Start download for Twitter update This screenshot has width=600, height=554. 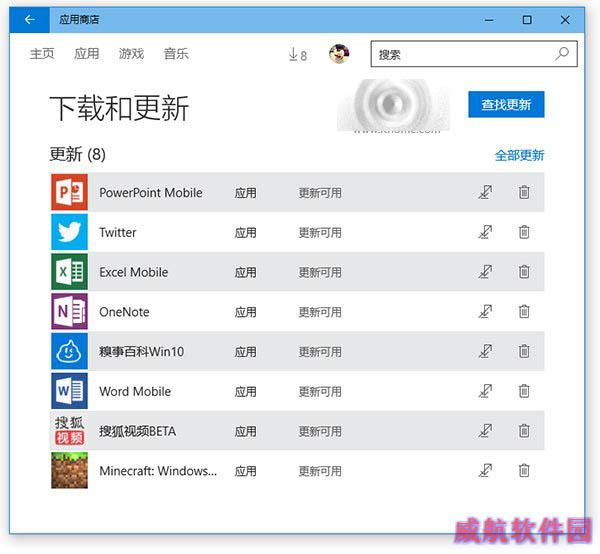tap(485, 232)
